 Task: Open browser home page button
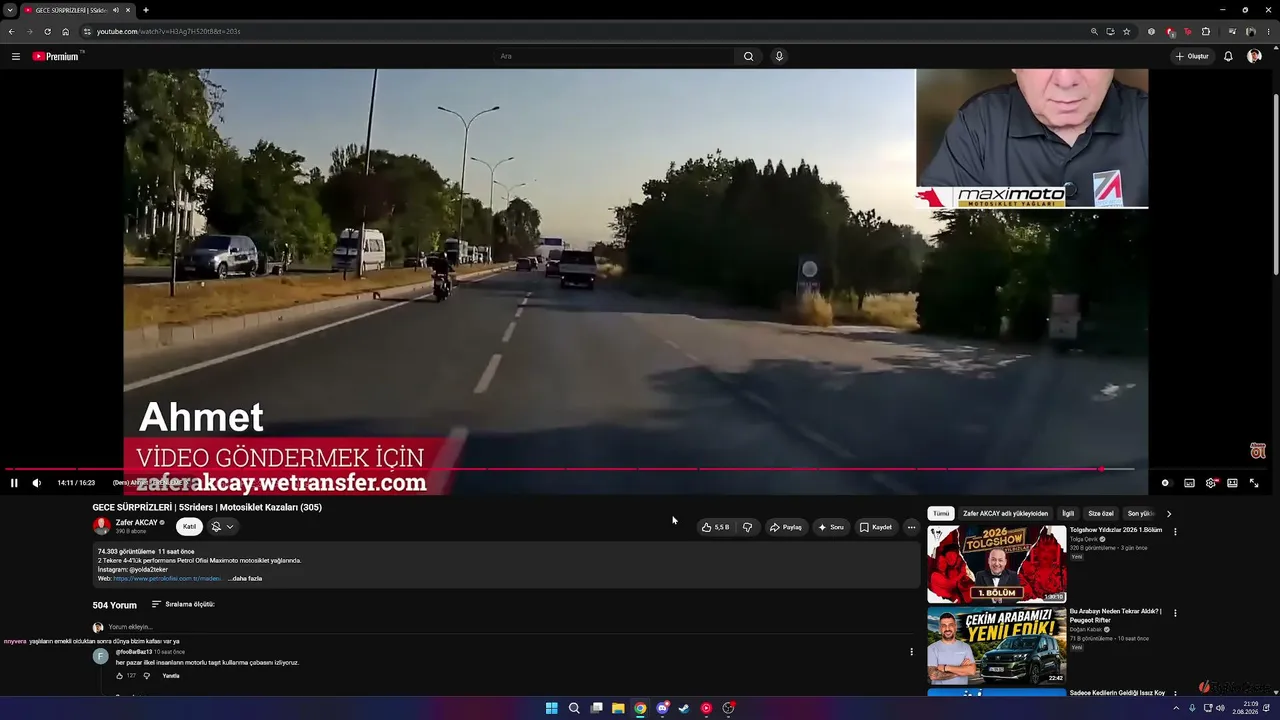click(66, 31)
